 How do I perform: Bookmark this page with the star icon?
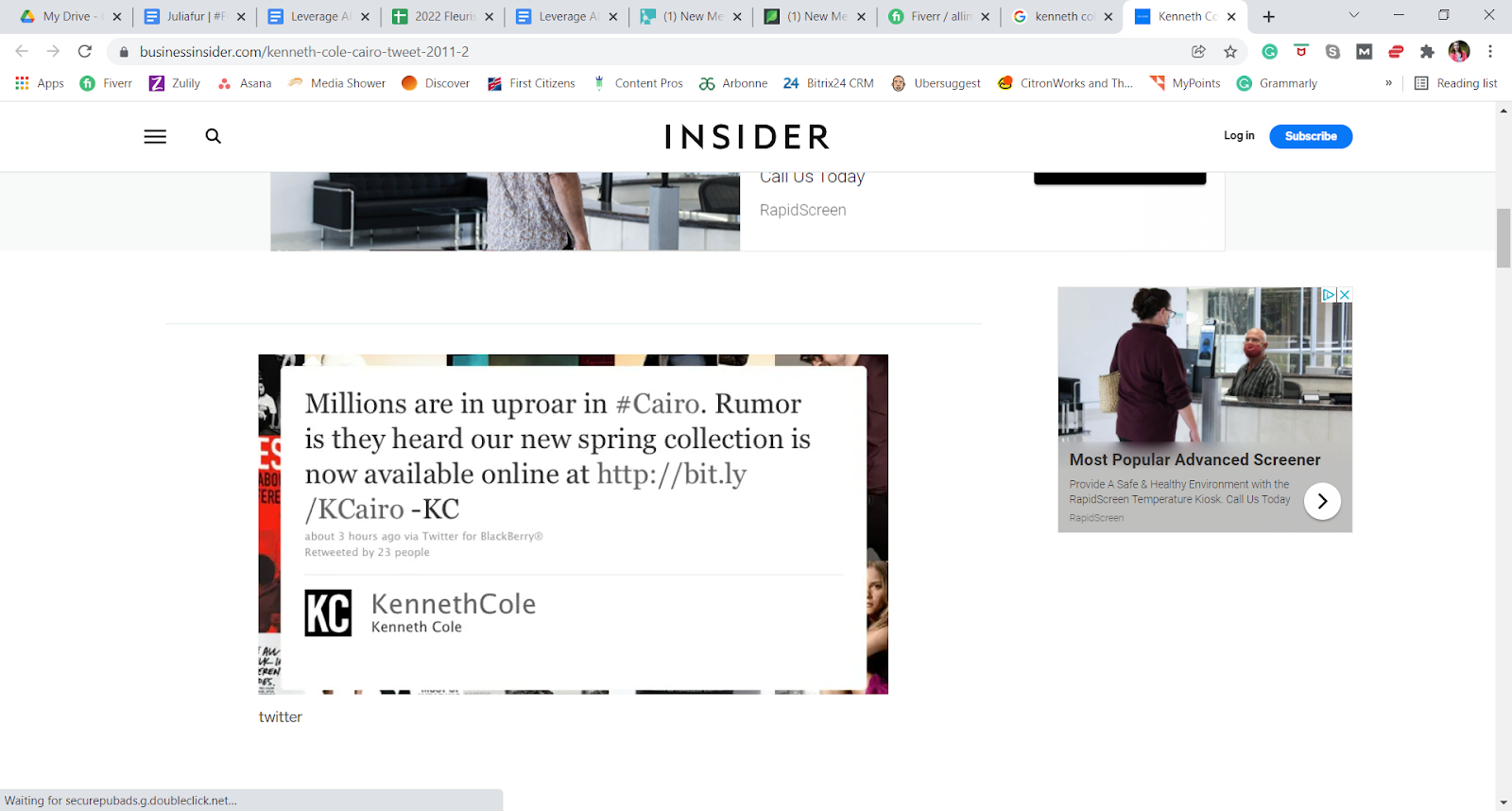coord(1230,52)
